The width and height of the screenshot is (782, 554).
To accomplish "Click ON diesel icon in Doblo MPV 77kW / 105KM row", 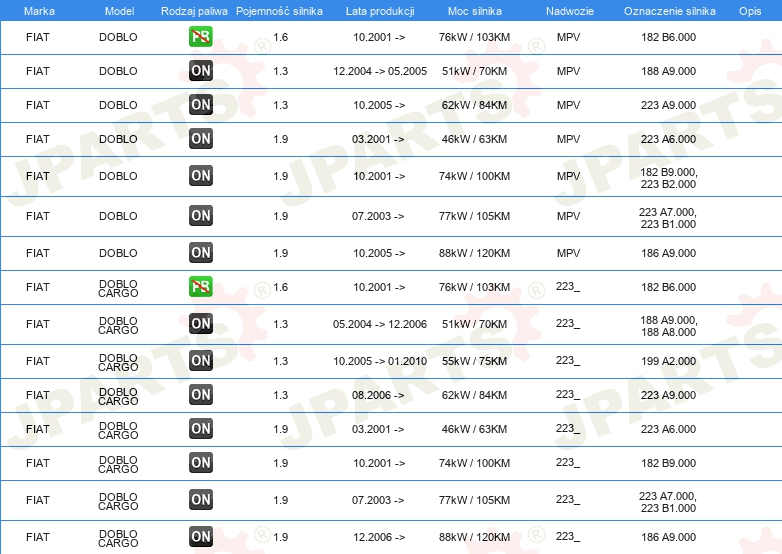I will coord(200,215).
